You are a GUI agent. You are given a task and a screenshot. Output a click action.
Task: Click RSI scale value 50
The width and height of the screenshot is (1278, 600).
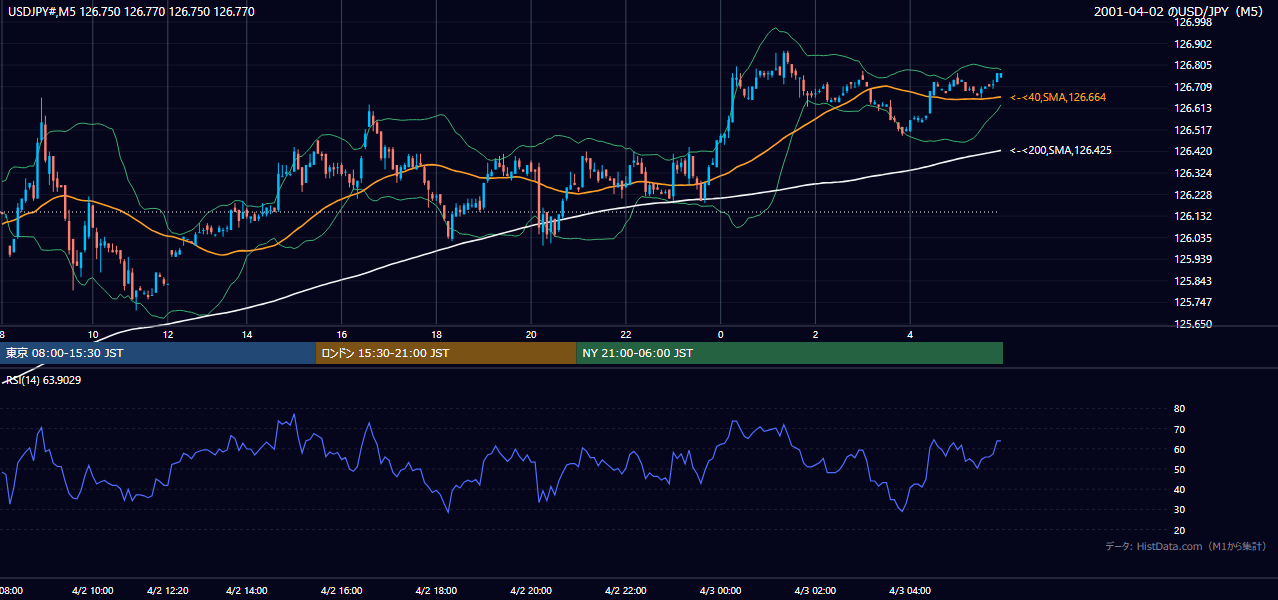(x=1179, y=469)
